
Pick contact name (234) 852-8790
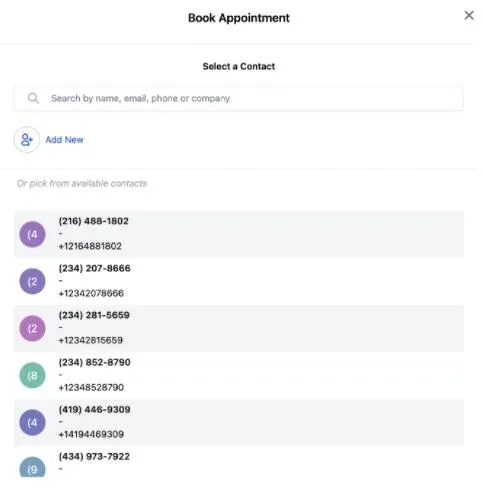(x=94, y=362)
